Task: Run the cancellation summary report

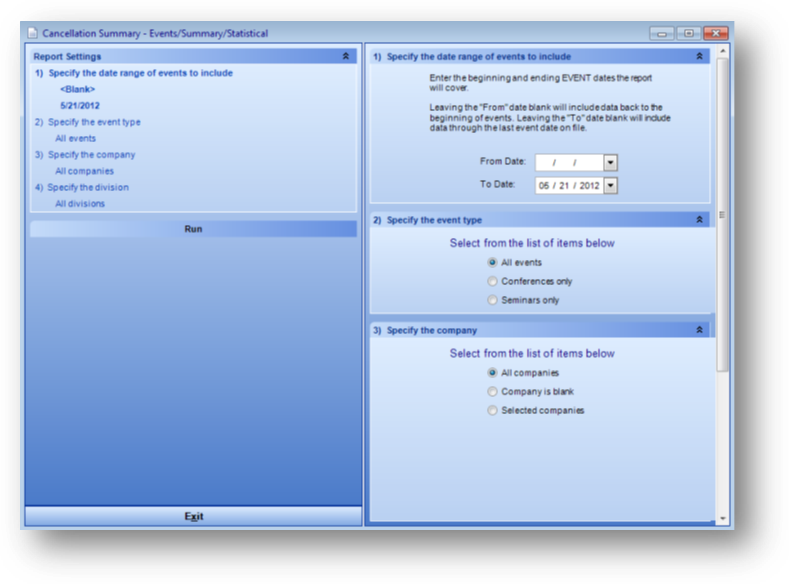Action: 193,229
